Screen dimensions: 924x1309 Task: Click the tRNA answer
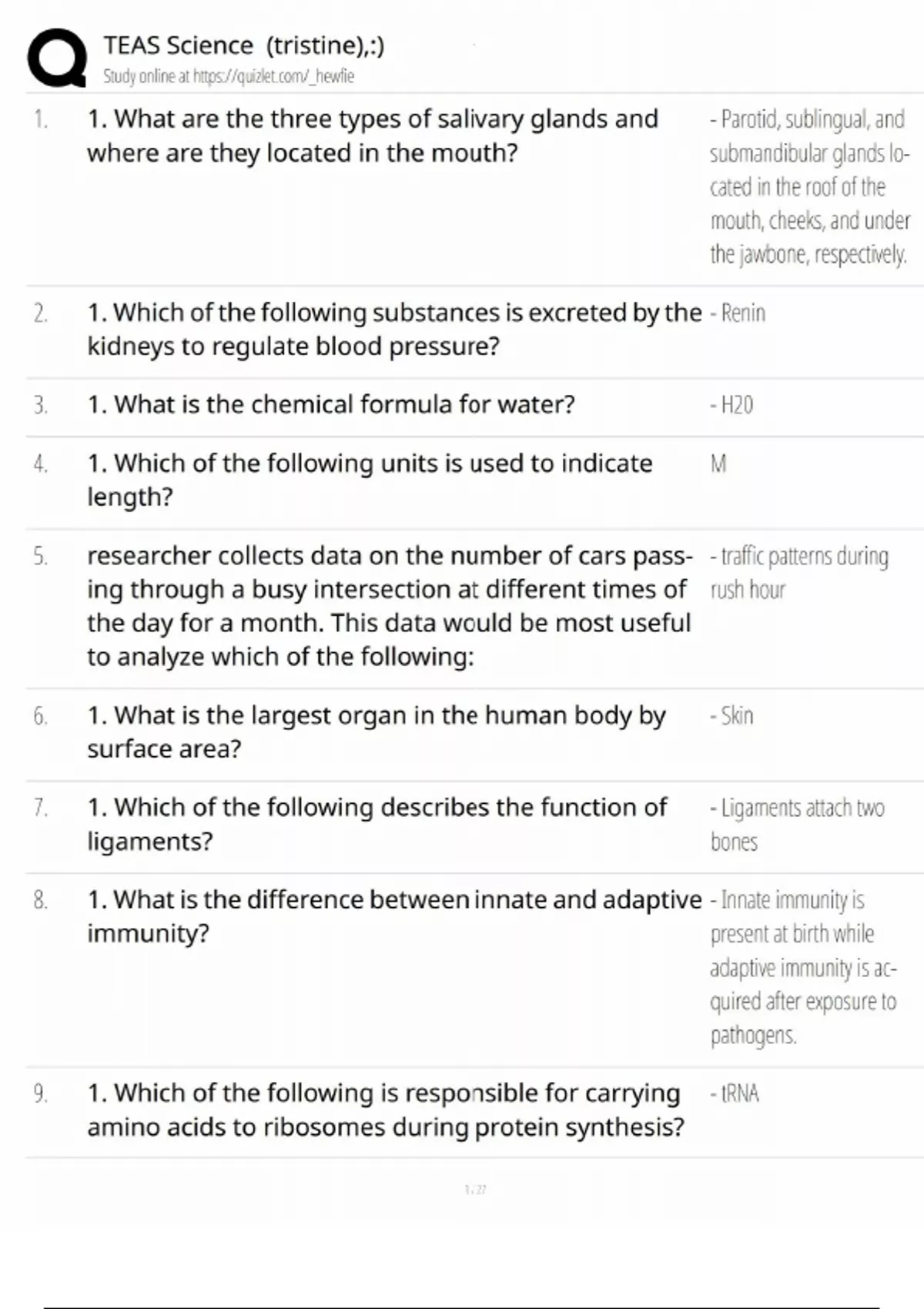(x=735, y=1093)
